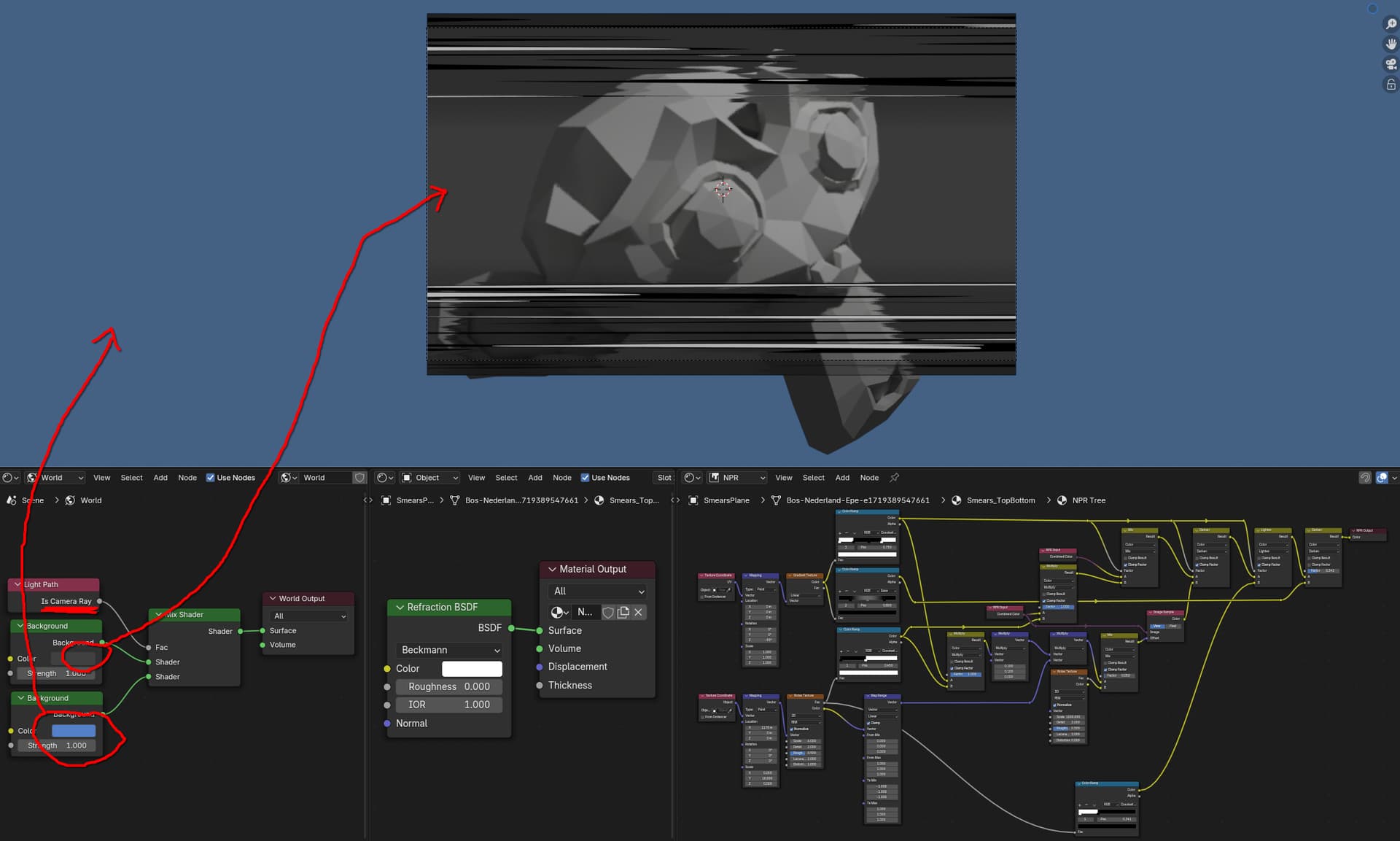Open the Beckmann distribution dropdown
Screen dimensions: 1400x841
pos(450,650)
